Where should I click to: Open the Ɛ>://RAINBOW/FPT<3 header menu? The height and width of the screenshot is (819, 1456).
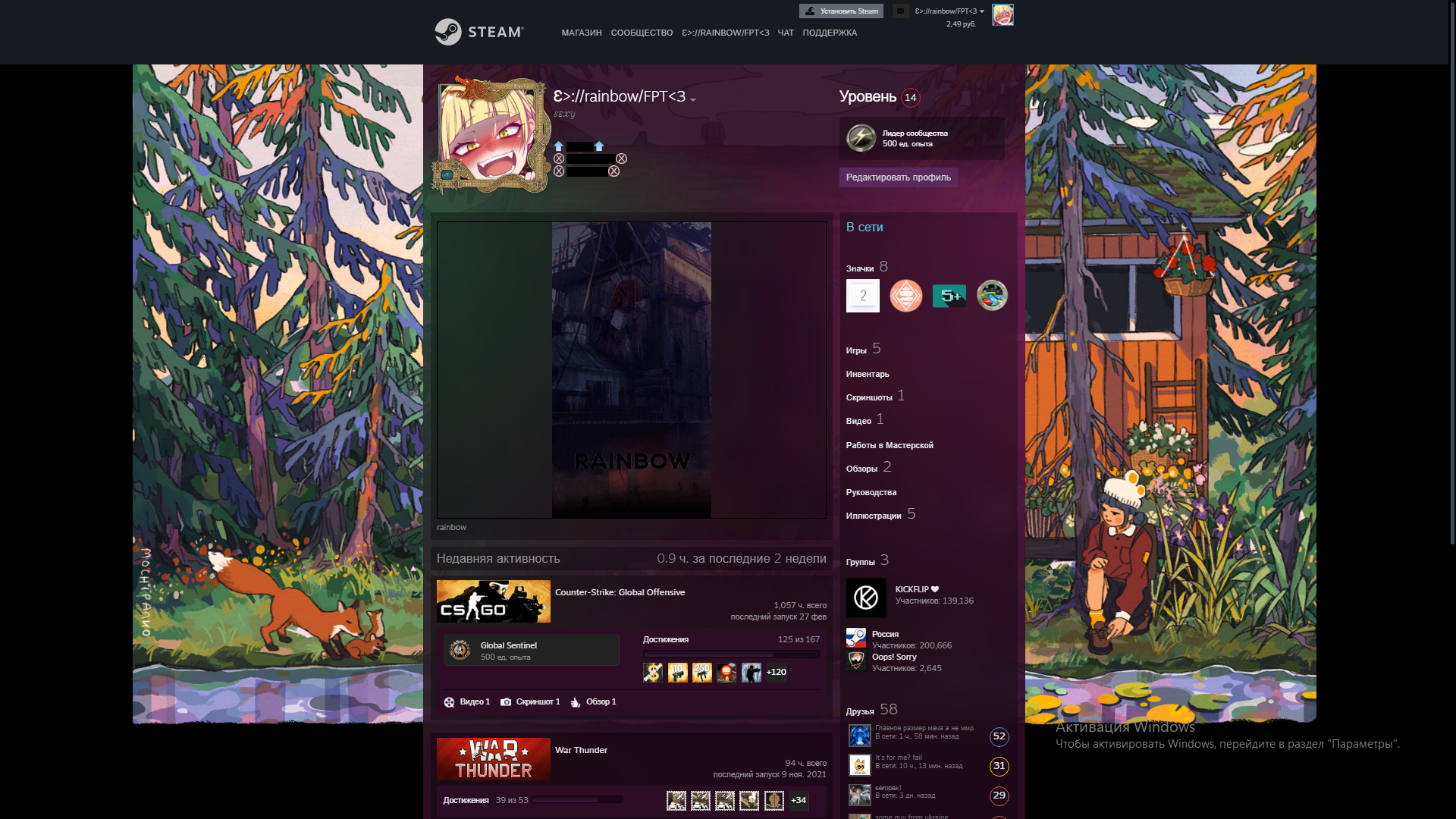tap(725, 33)
